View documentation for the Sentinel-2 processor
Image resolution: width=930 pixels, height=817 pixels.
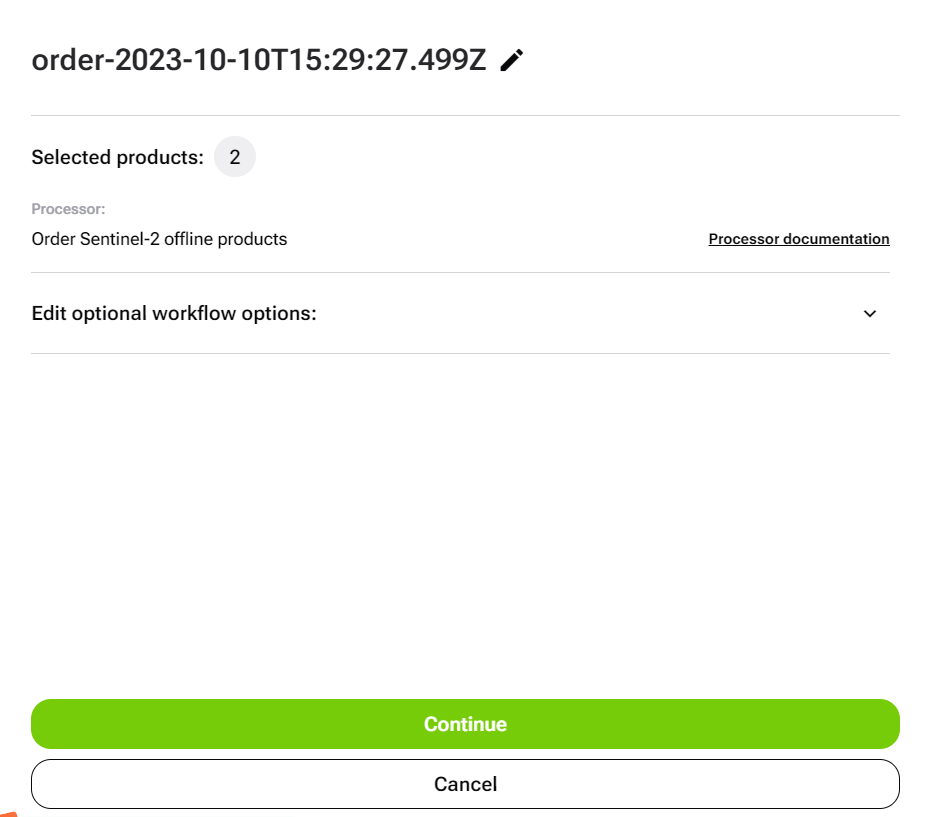coord(799,239)
